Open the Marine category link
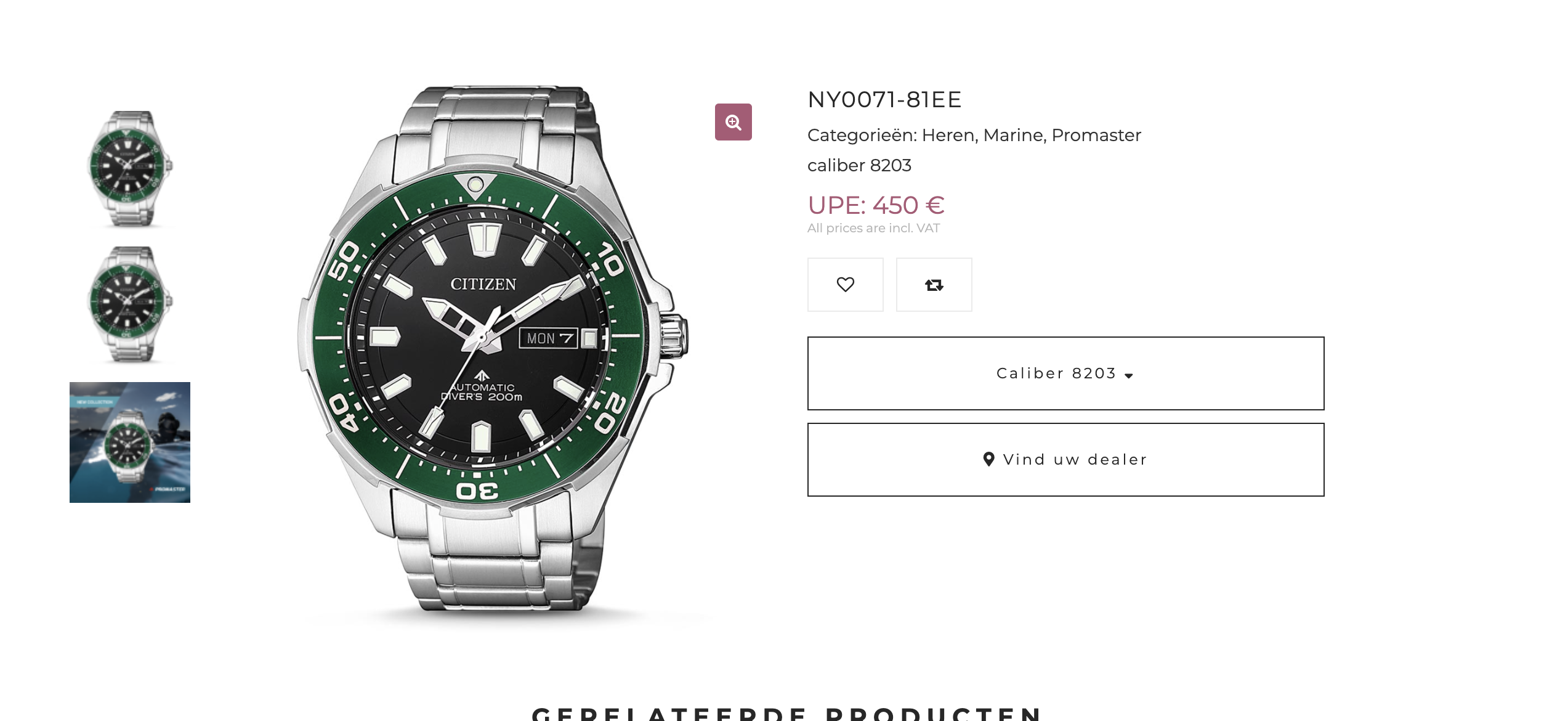This screenshot has height=721, width=1568. (1014, 135)
